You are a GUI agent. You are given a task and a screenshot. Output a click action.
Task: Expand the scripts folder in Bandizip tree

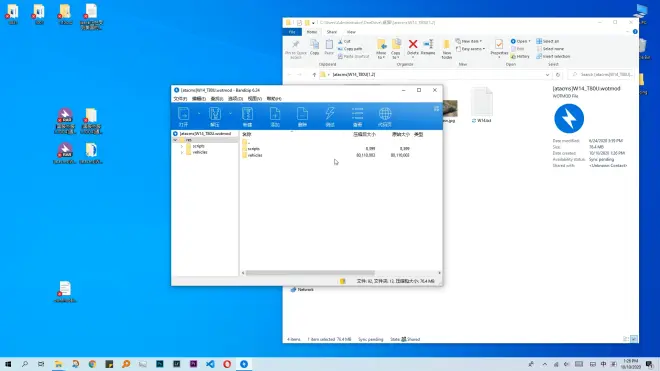tap(182, 146)
